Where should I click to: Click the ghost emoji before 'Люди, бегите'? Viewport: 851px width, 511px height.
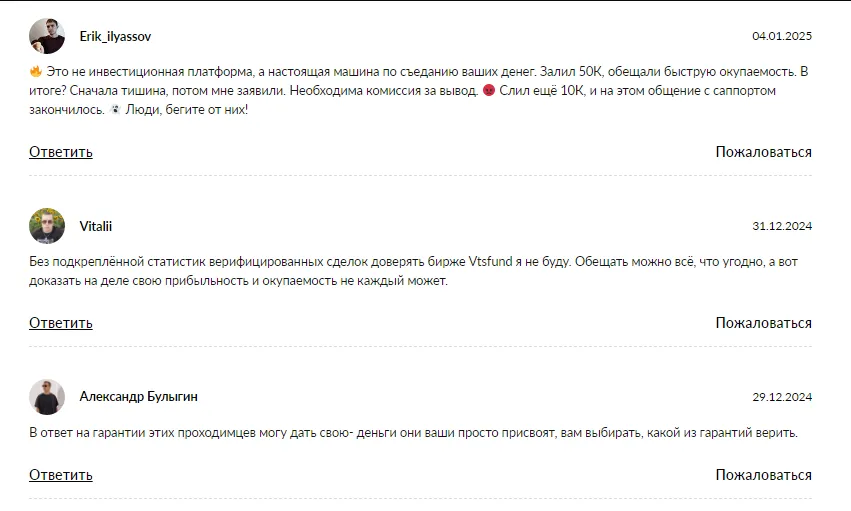115,109
